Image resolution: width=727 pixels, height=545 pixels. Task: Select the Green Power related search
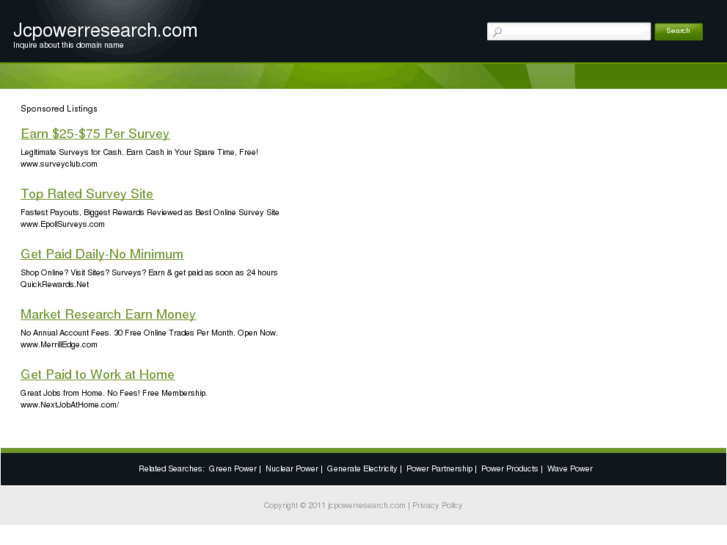tap(232, 468)
